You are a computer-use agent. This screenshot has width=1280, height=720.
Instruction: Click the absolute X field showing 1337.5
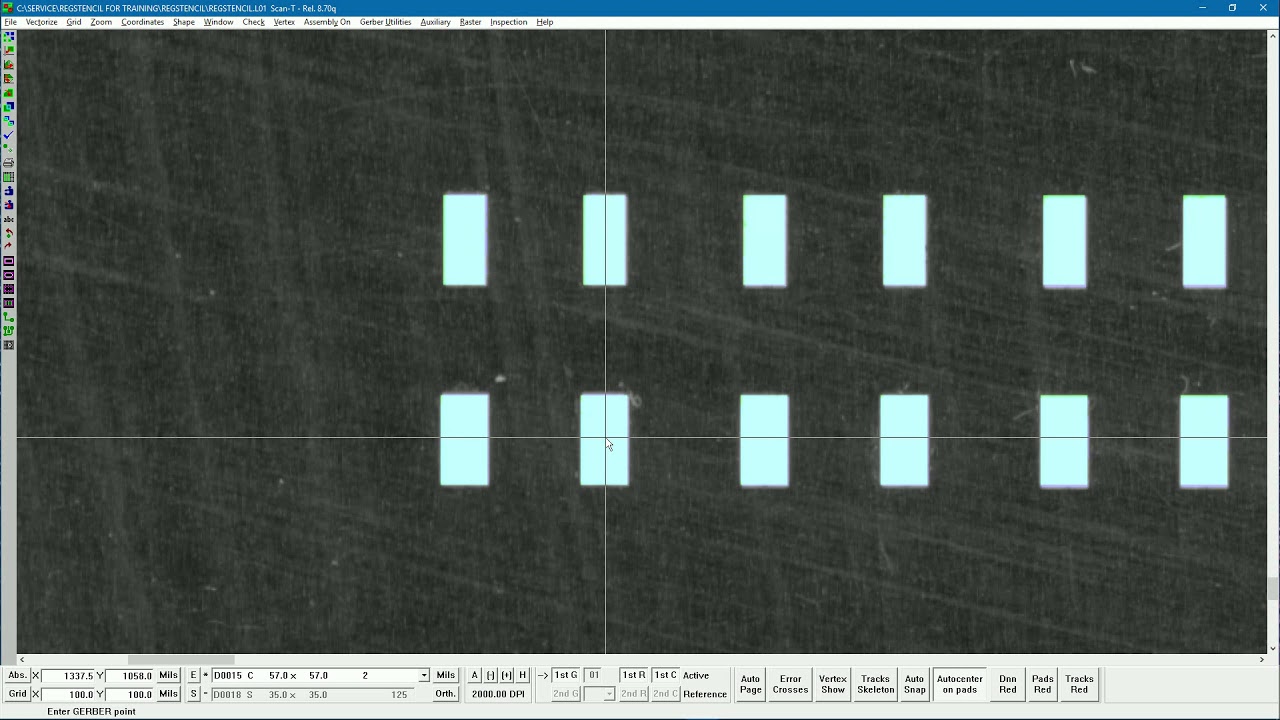coord(68,676)
